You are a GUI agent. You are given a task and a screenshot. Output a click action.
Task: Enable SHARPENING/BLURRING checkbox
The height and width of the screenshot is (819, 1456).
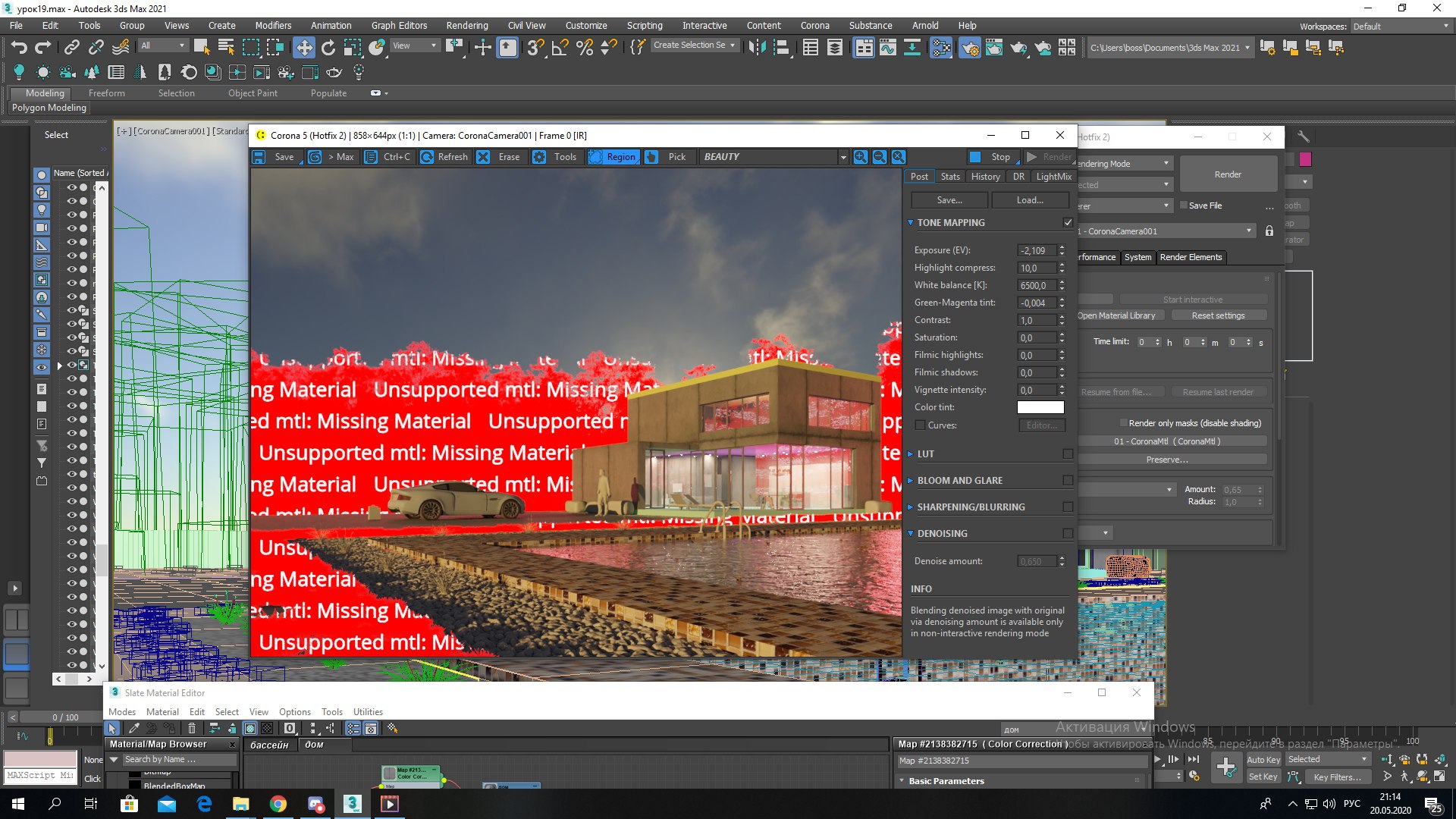(x=1068, y=507)
